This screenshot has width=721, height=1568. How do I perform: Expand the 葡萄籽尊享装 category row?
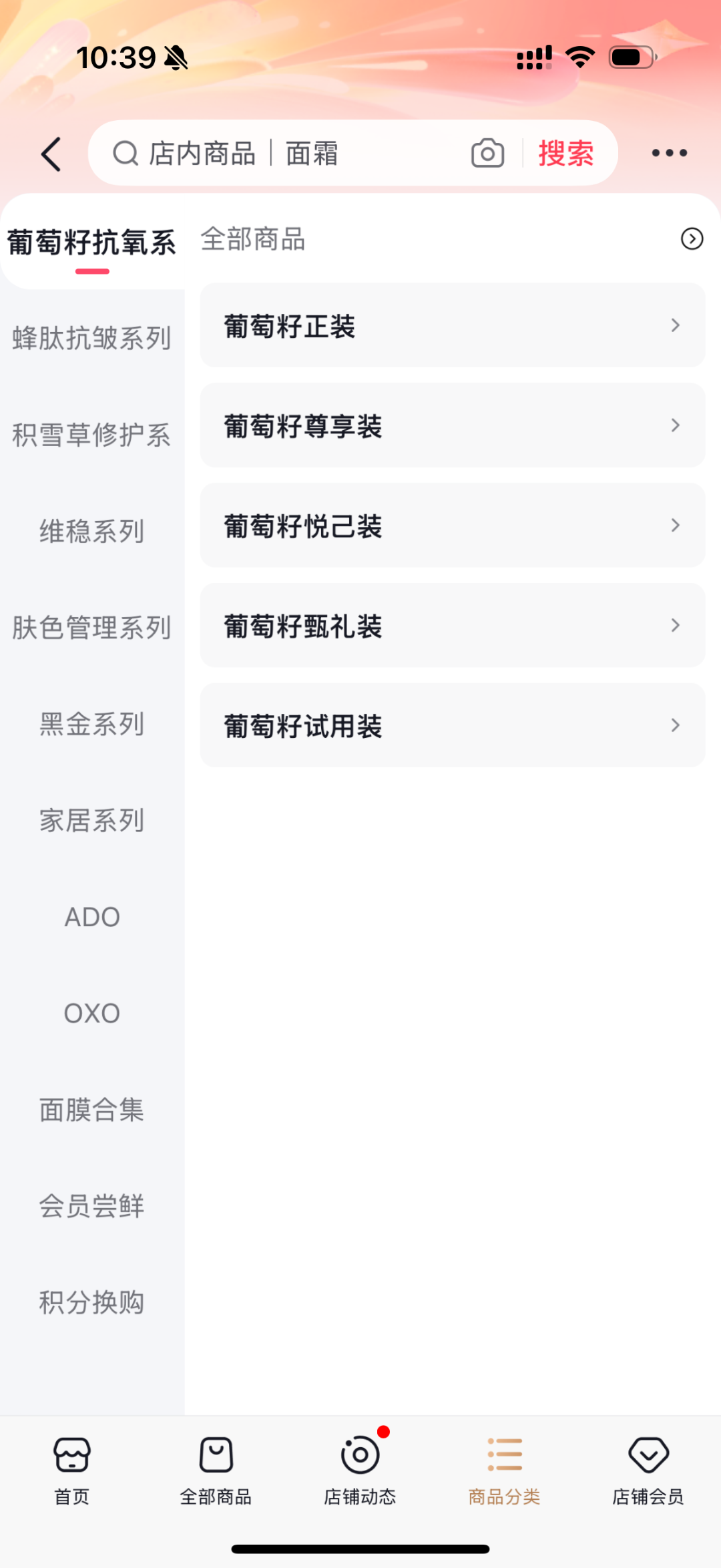coord(452,425)
